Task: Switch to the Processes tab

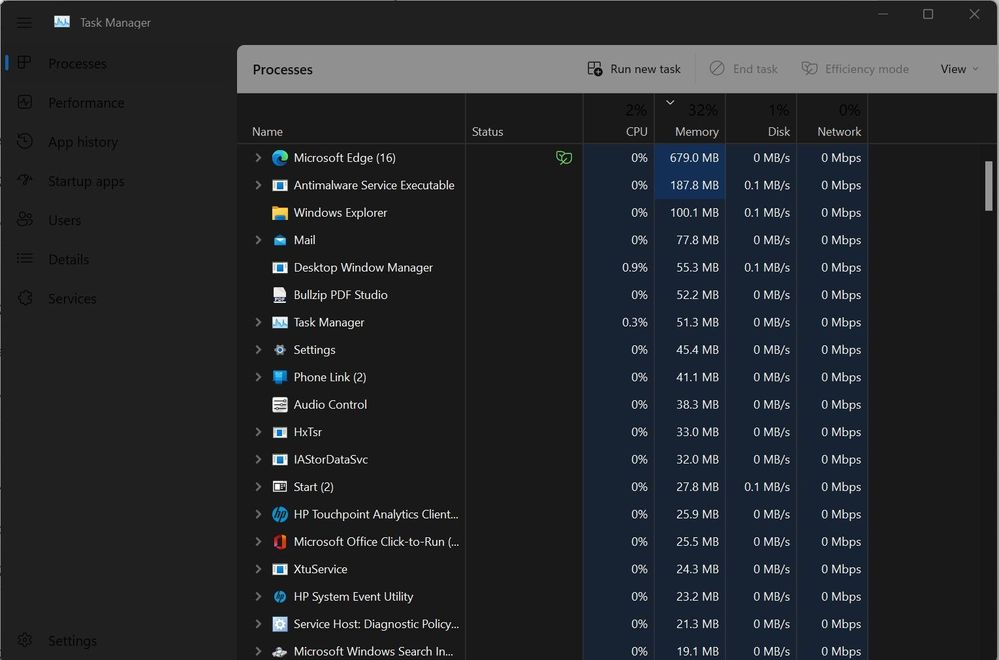Action: [76, 63]
